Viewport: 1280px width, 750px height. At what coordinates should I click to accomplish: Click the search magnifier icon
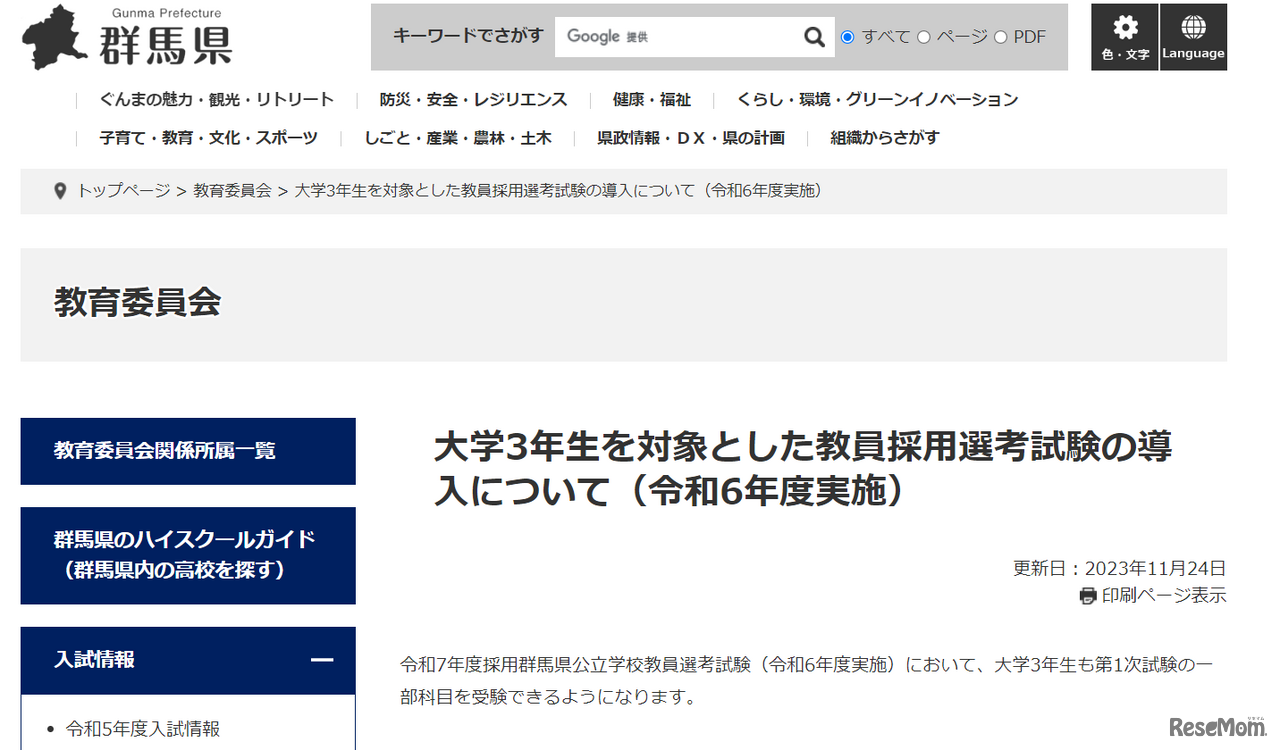tap(814, 36)
